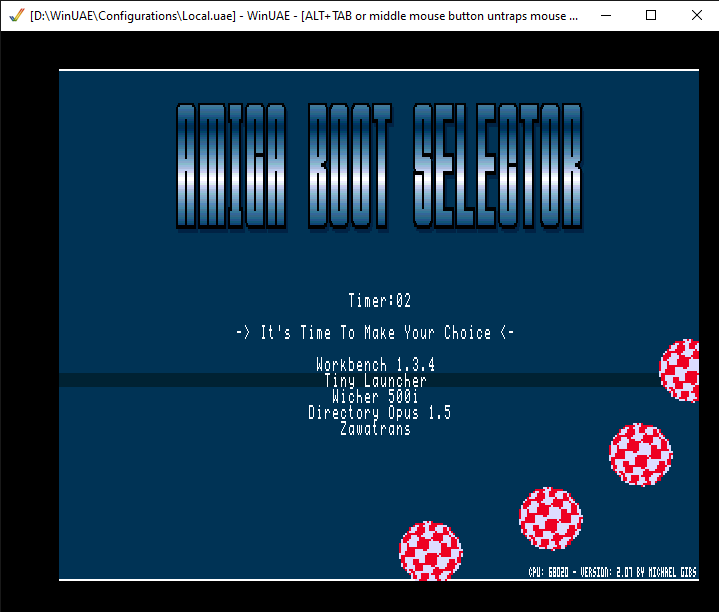Image resolution: width=719 pixels, height=612 pixels.
Task: Select the Zawatrans boot option
Action: (x=375, y=428)
